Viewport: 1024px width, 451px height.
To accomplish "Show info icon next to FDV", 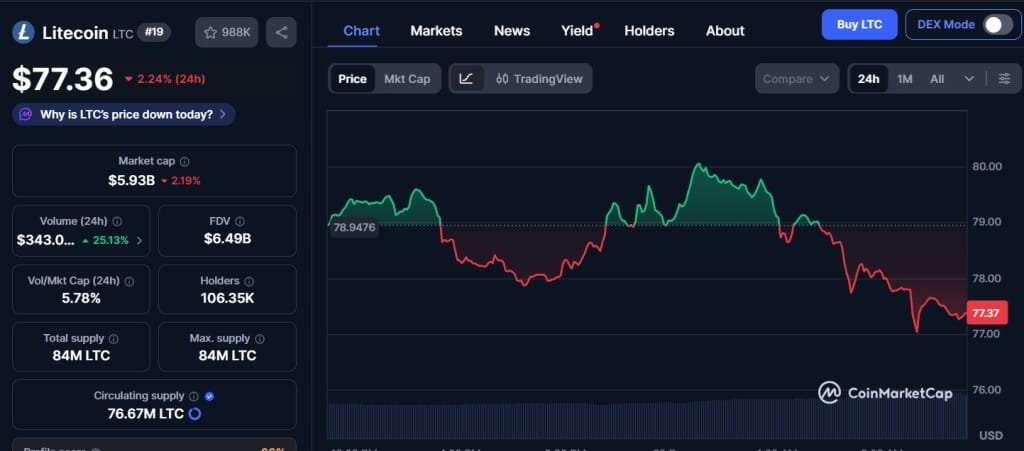I will 240,221.
